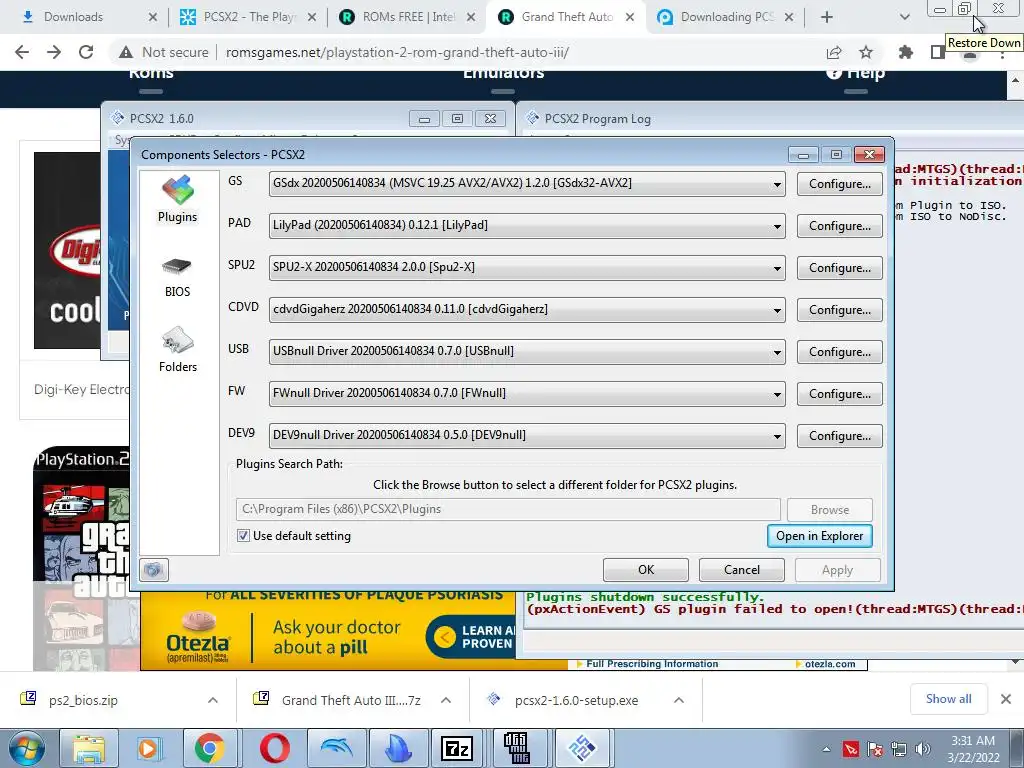
Task: Close the downloads bar
Action: [x=1006, y=699]
